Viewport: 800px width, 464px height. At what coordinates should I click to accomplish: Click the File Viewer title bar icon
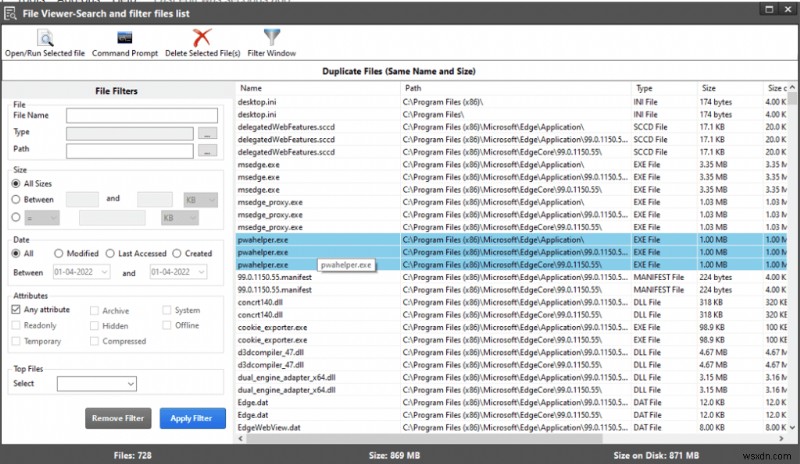[x=10, y=13]
